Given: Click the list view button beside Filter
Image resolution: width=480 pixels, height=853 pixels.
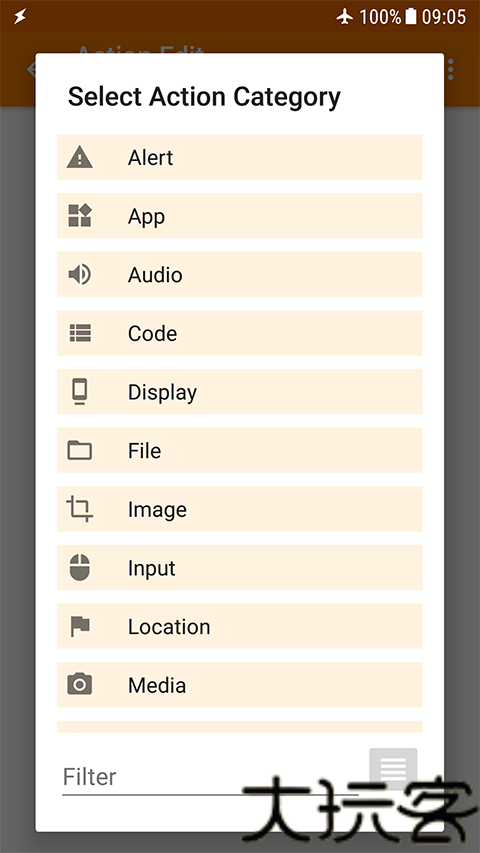Looking at the screenshot, I should [393, 769].
